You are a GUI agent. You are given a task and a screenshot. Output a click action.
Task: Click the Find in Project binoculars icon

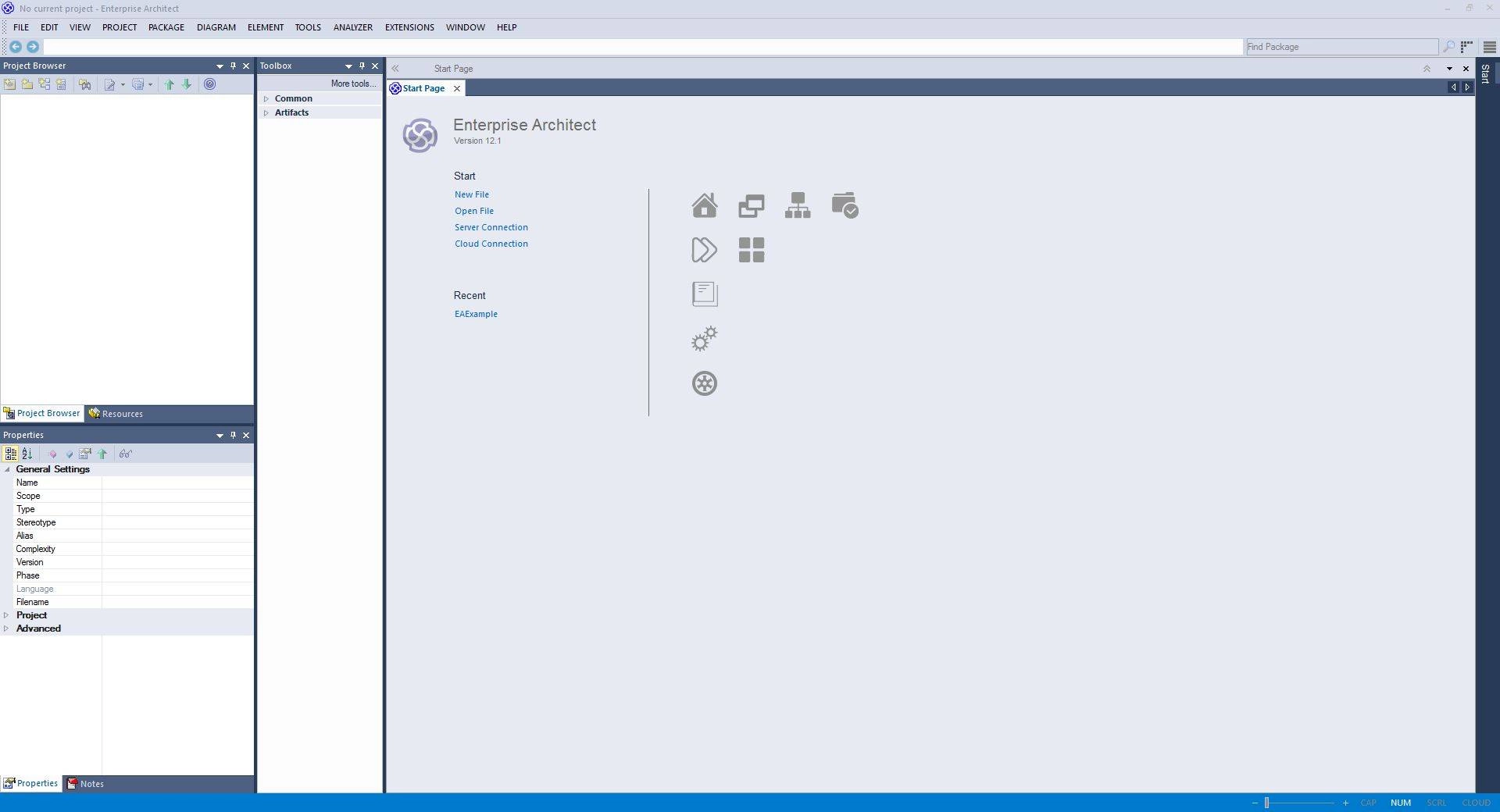tap(85, 84)
